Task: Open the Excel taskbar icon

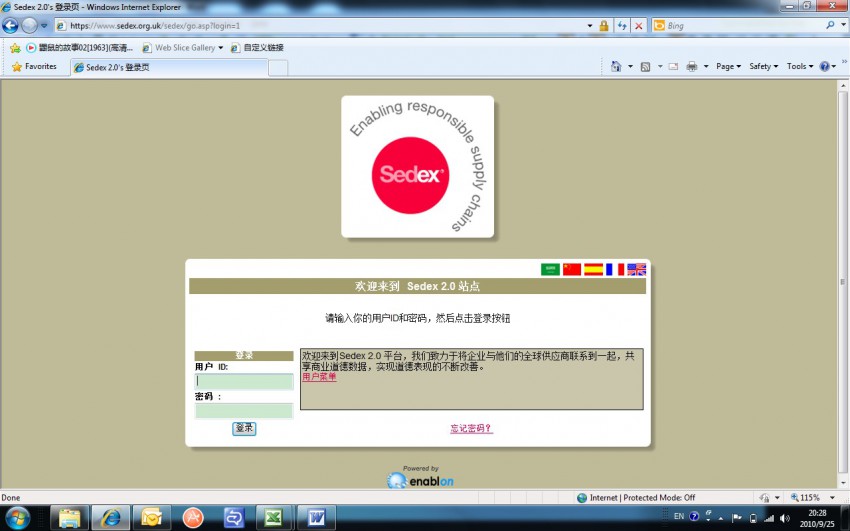Action: pyautogui.click(x=273, y=518)
